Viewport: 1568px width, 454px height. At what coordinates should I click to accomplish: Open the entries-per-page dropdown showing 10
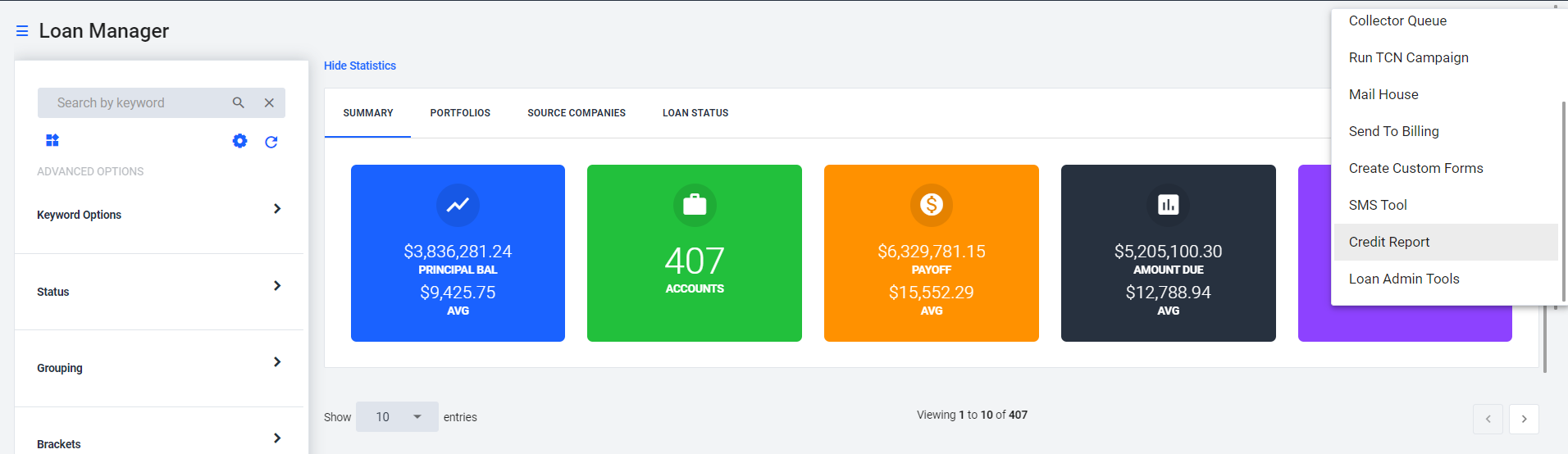397,417
